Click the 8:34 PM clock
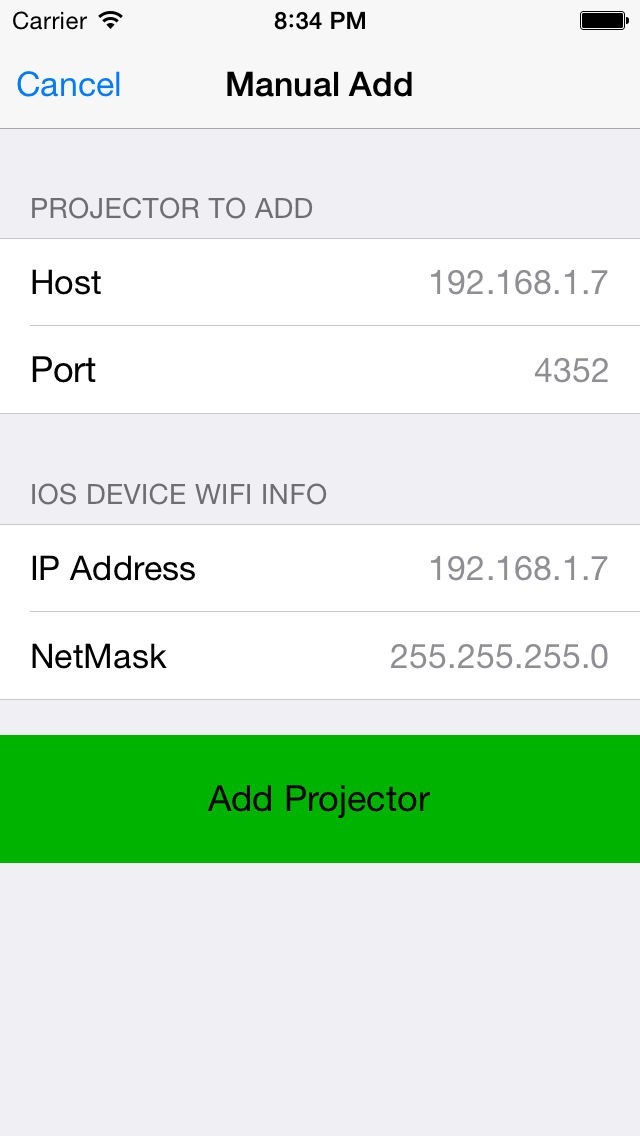Image resolution: width=640 pixels, height=1136 pixels. (x=320, y=21)
